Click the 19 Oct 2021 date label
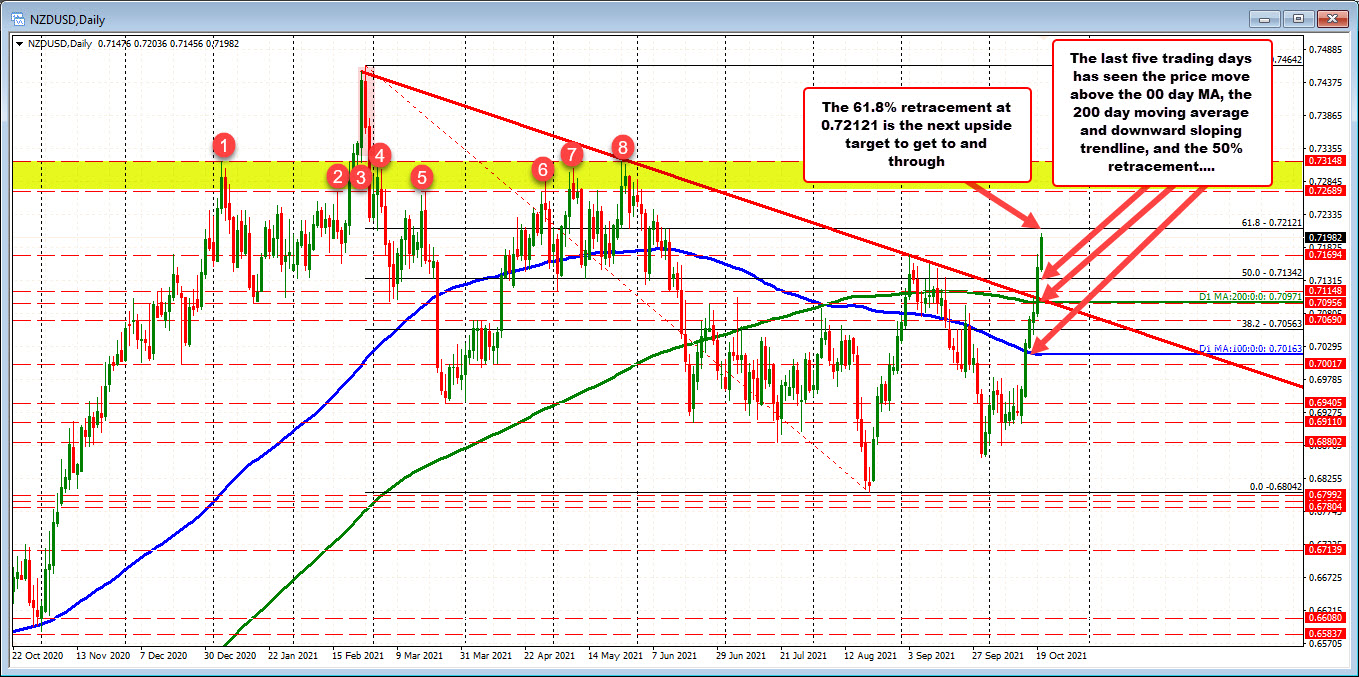Image resolution: width=1359 pixels, height=677 pixels. (1060, 655)
